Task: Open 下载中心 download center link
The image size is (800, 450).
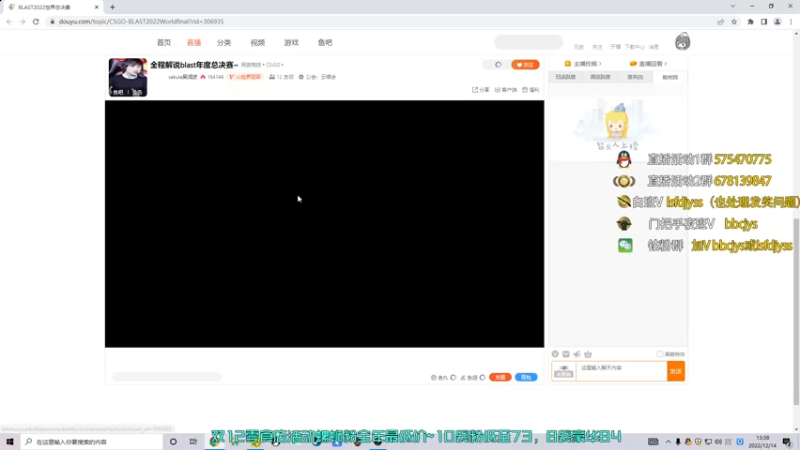Action: (x=635, y=46)
